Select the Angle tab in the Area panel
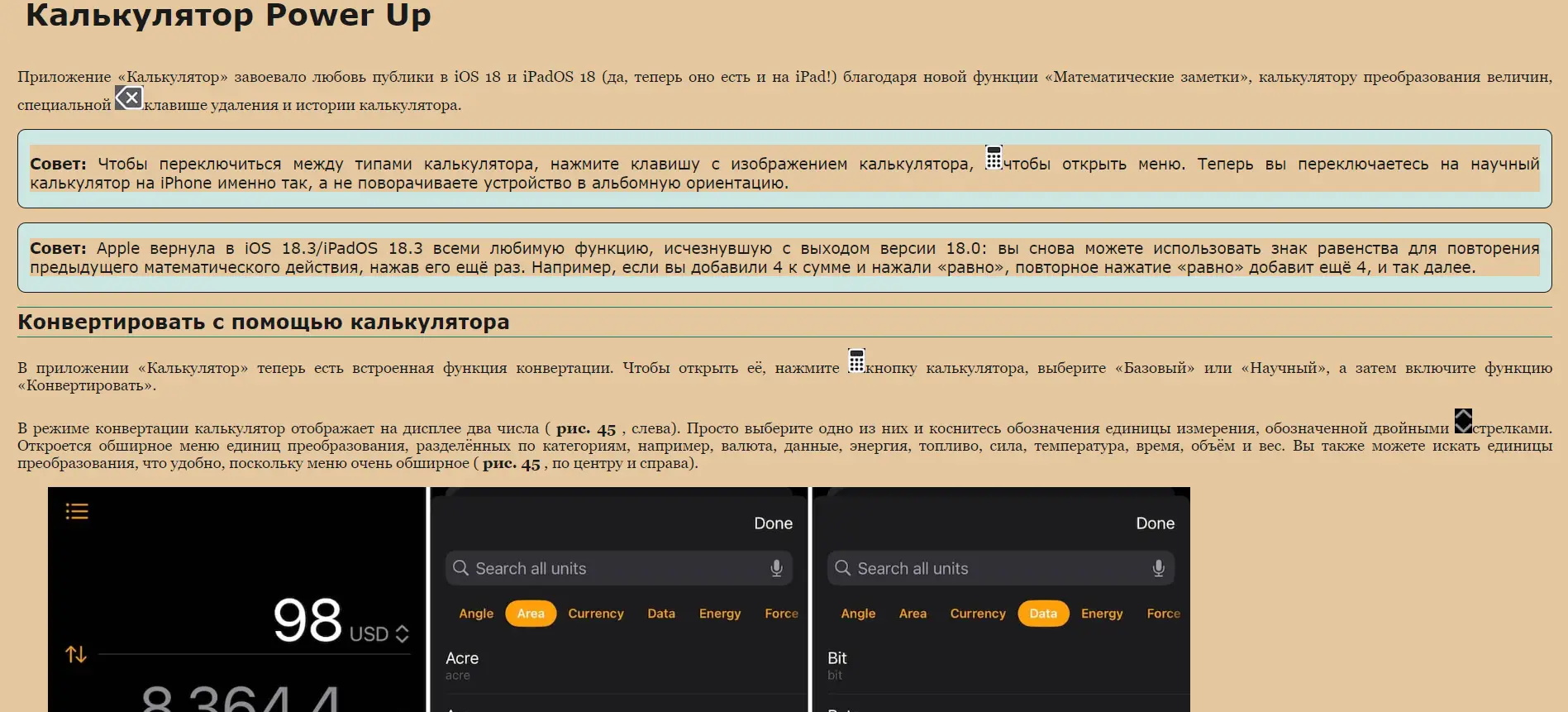The height and width of the screenshot is (712, 1568). tap(476, 614)
